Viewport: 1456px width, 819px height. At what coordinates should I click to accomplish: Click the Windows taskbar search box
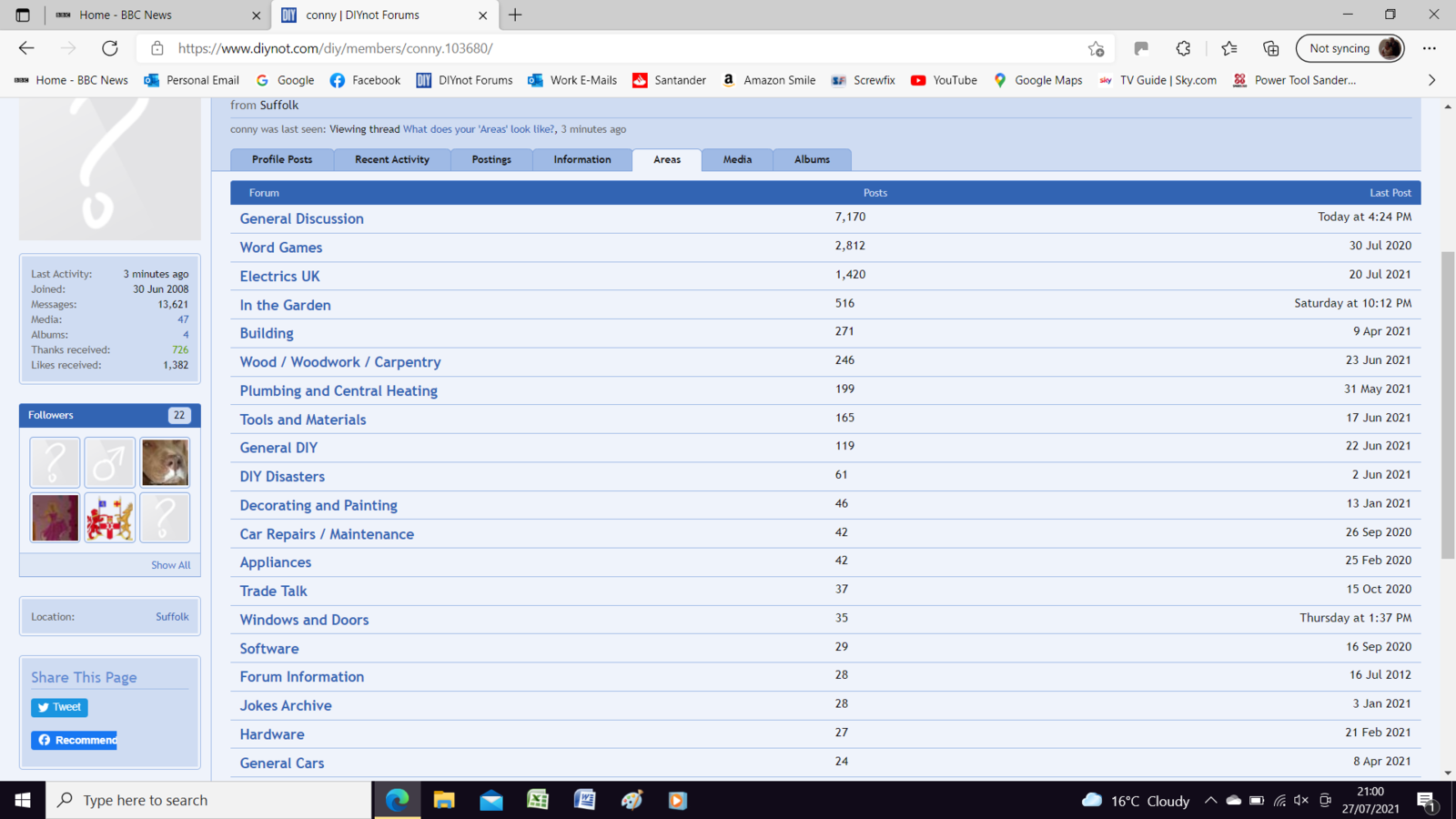tap(209, 800)
